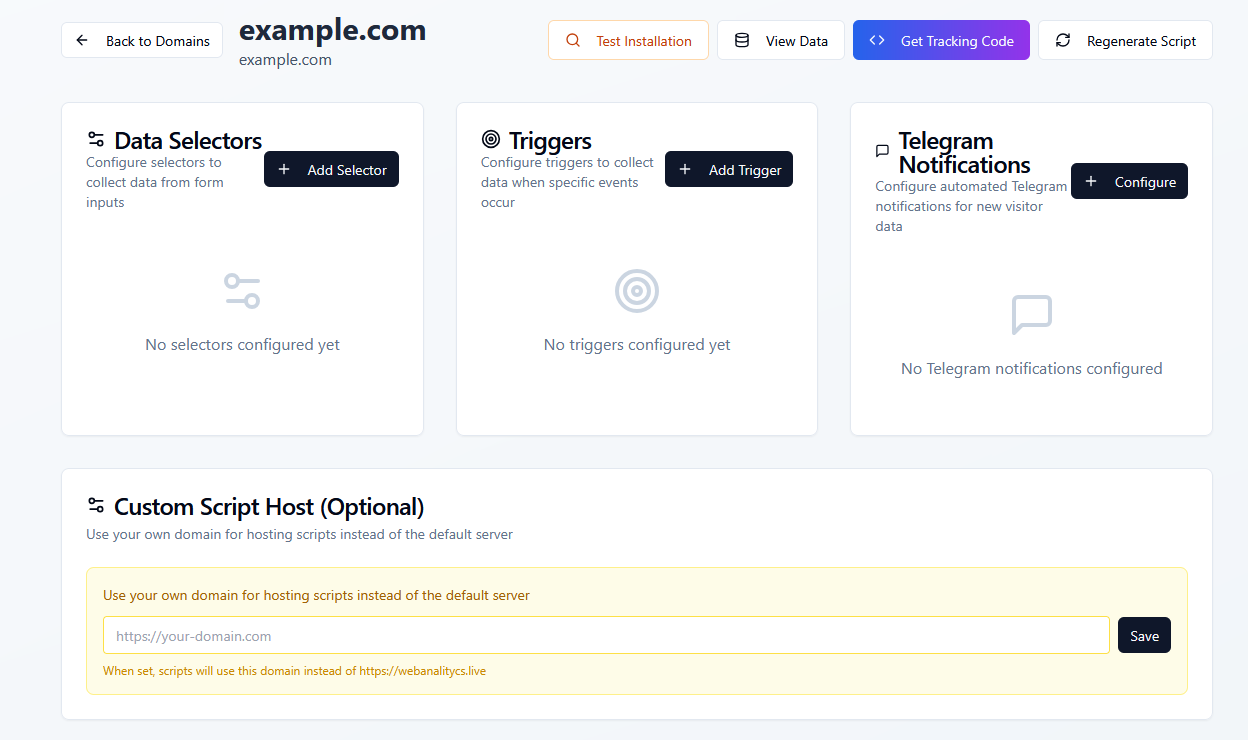Click the Triggers target icon
Screen dimensions: 1248x740
click(490, 140)
